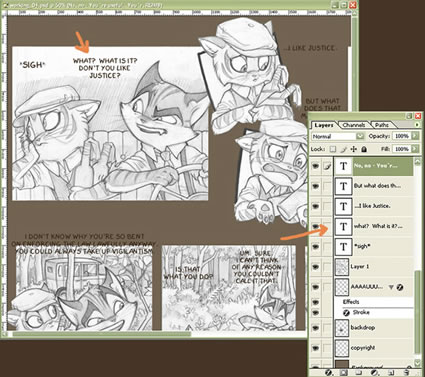Click the Lock position move icon
Image resolution: width=425 pixels, height=377 pixels.
354,149
